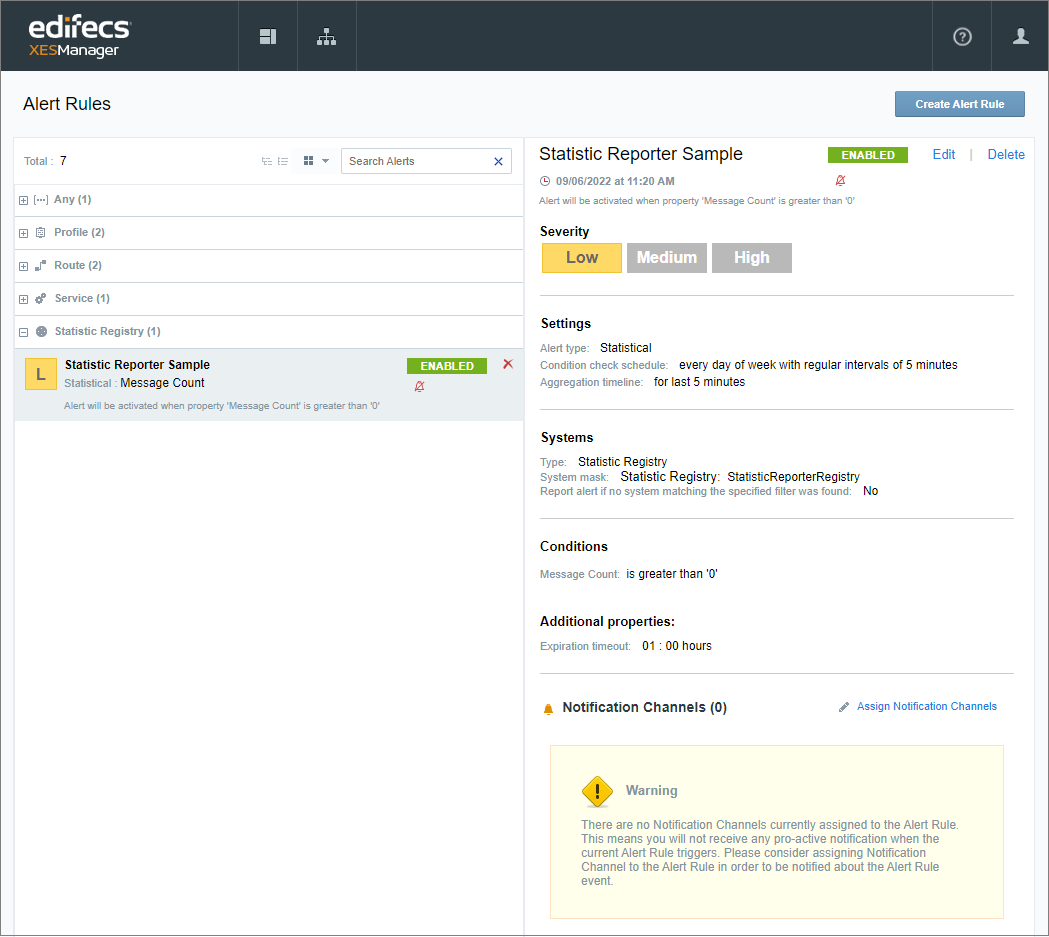
Task: Click the Service gears icon in the sidebar
Action: pyautogui.click(x=40, y=298)
